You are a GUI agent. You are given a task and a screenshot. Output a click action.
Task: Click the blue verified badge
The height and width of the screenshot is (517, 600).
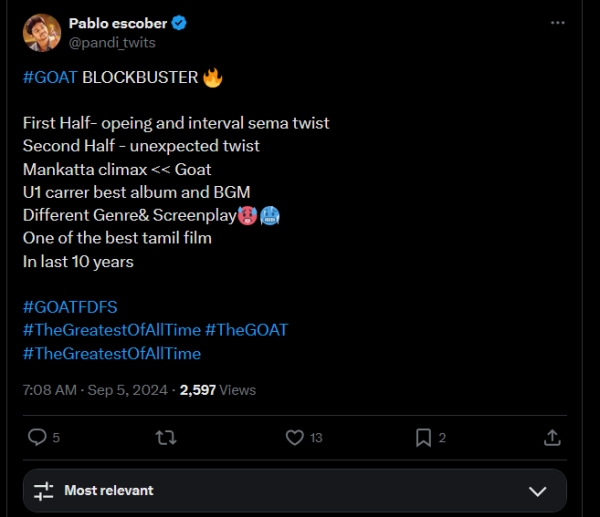tap(180, 23)
